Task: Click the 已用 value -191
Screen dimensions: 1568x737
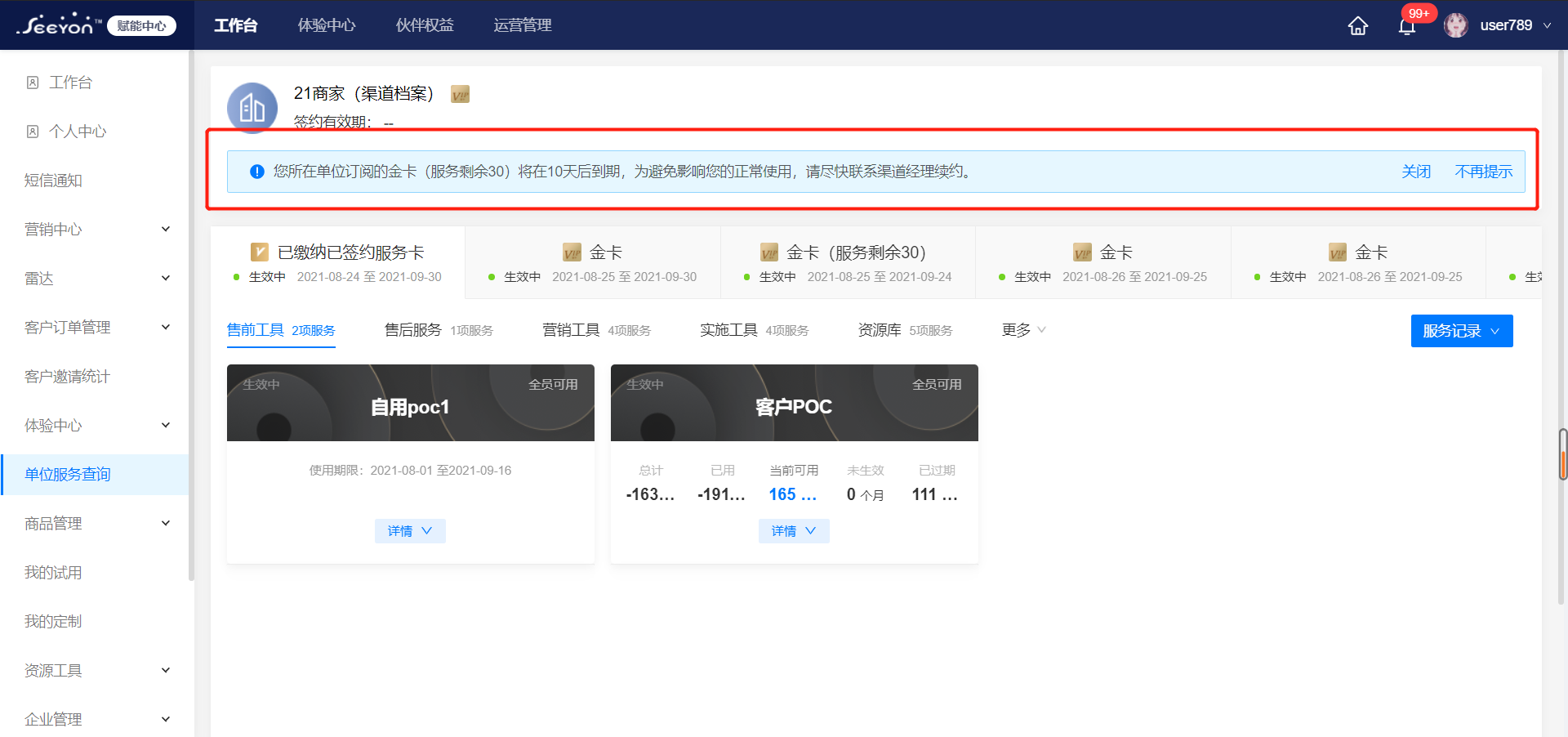Action: pos(722,494)
